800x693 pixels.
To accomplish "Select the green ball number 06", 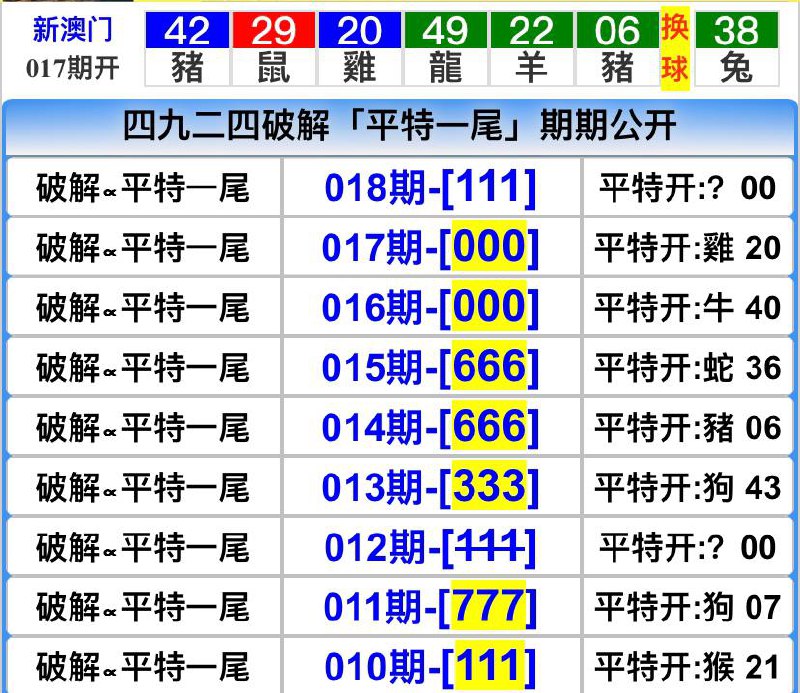I will click(x=617, y=30).
